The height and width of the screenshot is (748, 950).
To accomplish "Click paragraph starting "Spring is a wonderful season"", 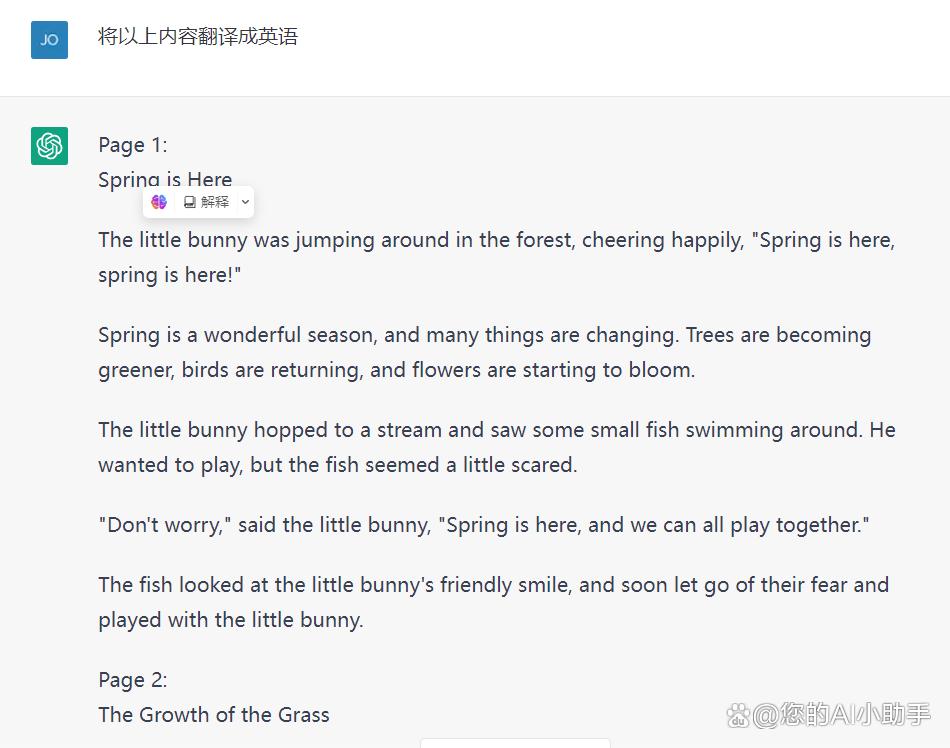I will [485, 352].
